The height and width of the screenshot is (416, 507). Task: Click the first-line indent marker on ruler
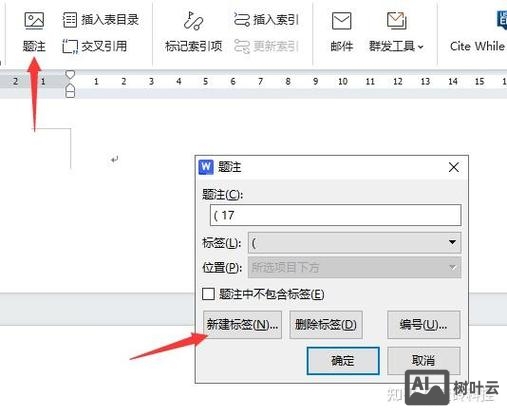click(70, 74)
